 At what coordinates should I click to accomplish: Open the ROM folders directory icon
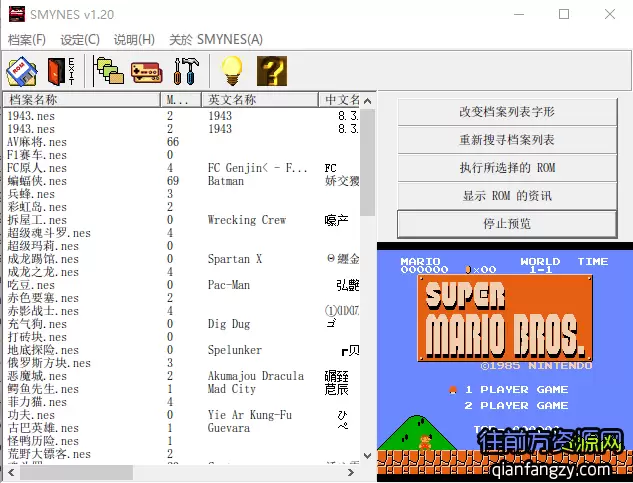point(109,71)
